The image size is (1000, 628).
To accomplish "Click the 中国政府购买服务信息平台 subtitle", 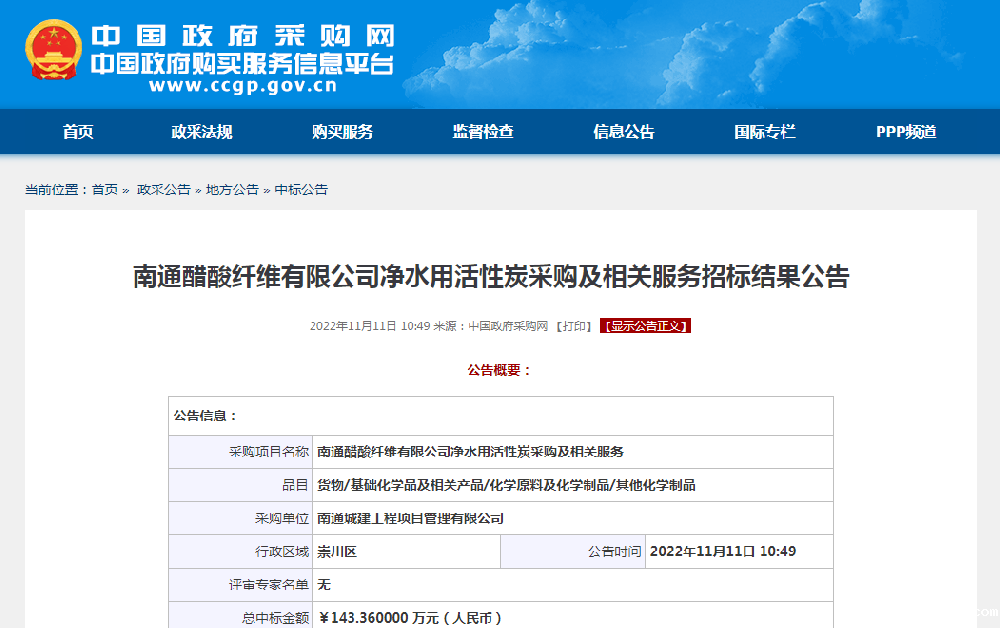I will point(242,64).
